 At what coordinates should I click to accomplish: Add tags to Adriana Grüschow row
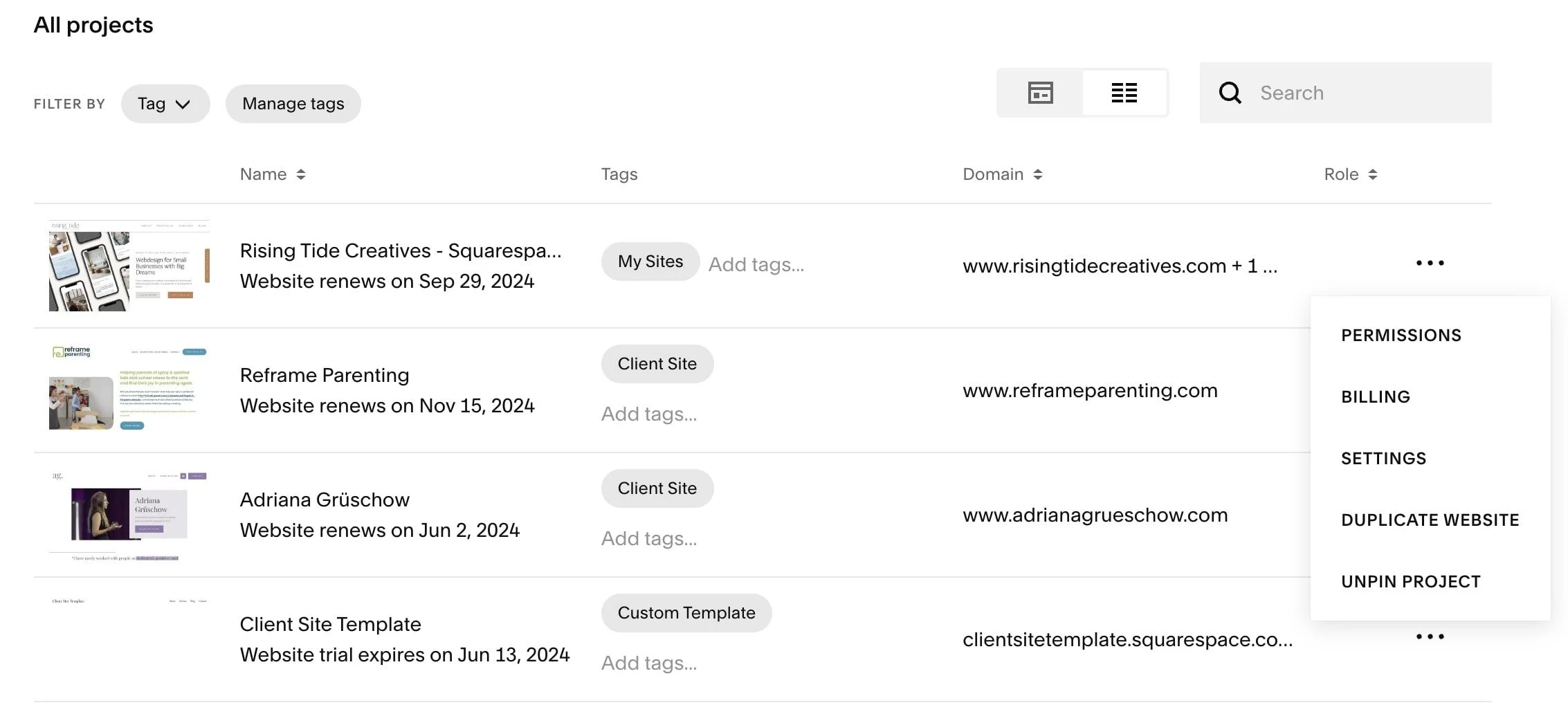click(x=649, y=538)
